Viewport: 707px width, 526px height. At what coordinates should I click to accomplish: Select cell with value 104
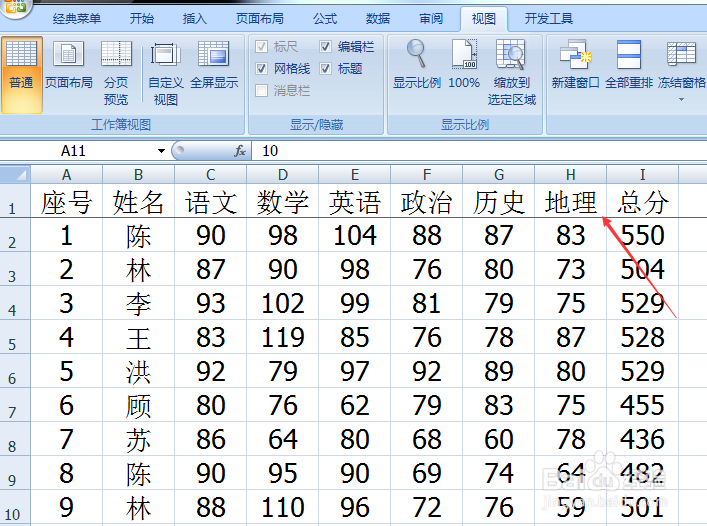click(x=355, y=235)
